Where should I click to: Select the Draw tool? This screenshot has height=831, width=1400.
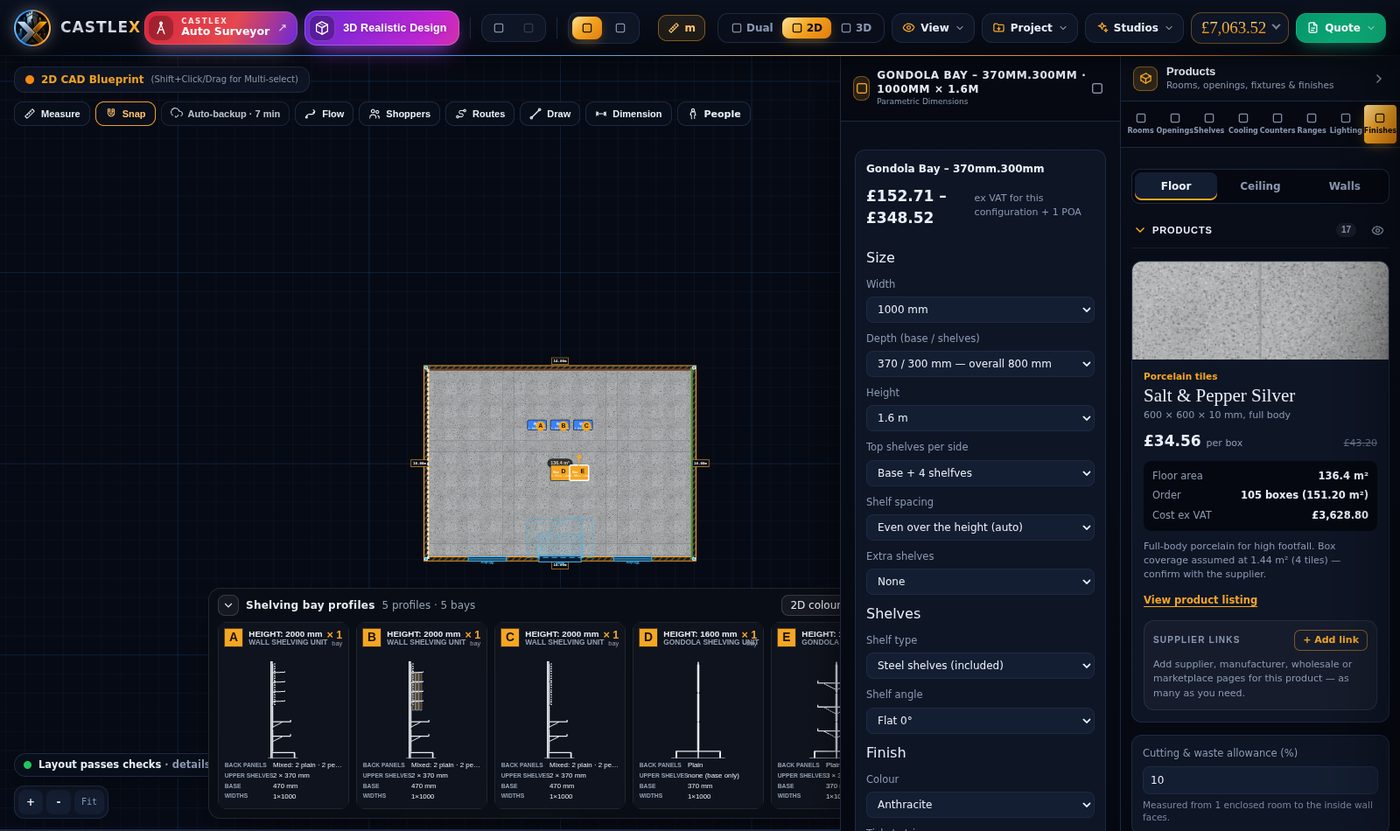point(550,114)
